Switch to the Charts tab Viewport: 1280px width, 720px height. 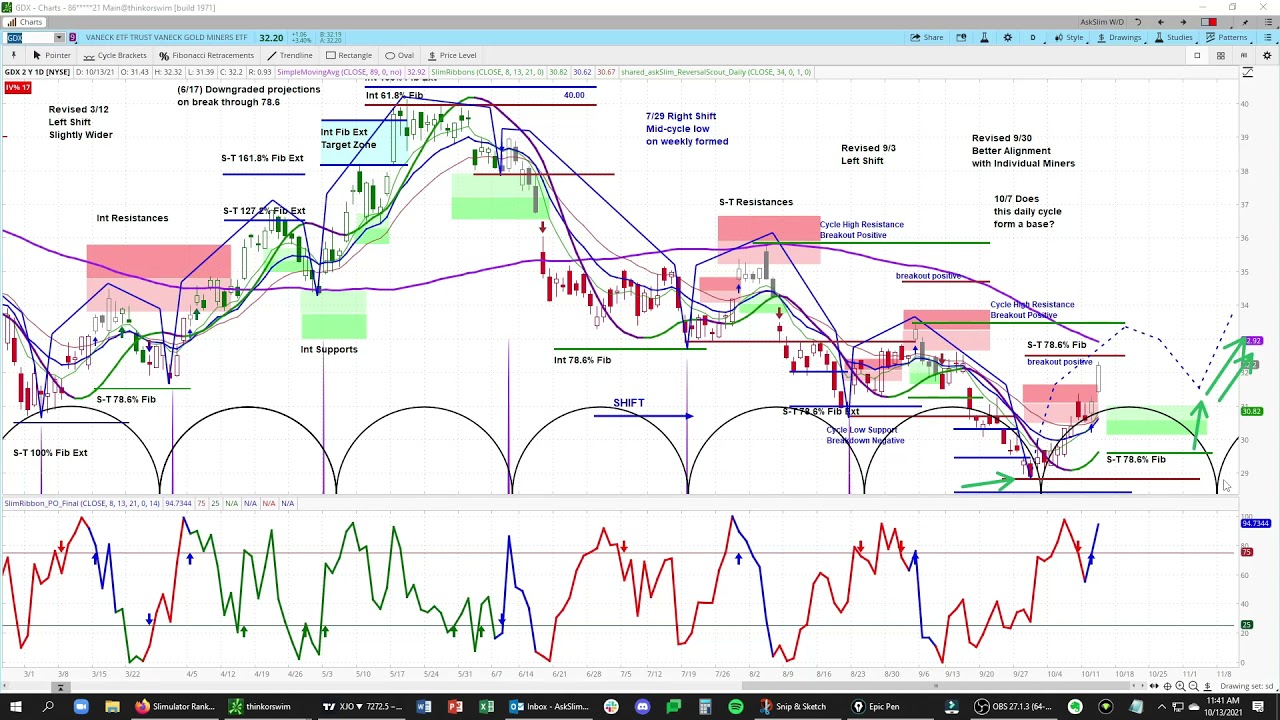click(x=25, y=22)
